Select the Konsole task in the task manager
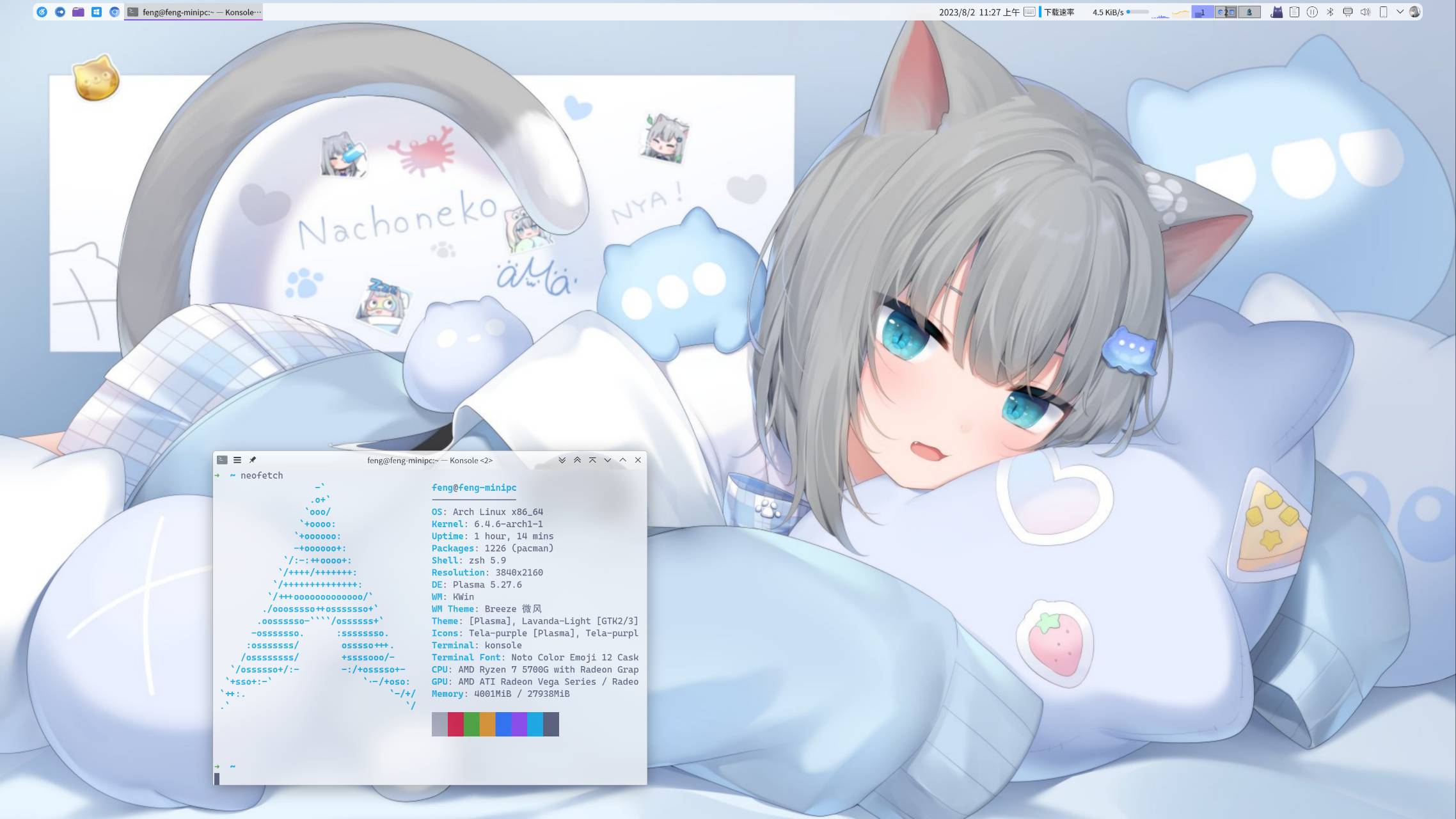Viewport: 1456px width, 819px height. (194, 12)
